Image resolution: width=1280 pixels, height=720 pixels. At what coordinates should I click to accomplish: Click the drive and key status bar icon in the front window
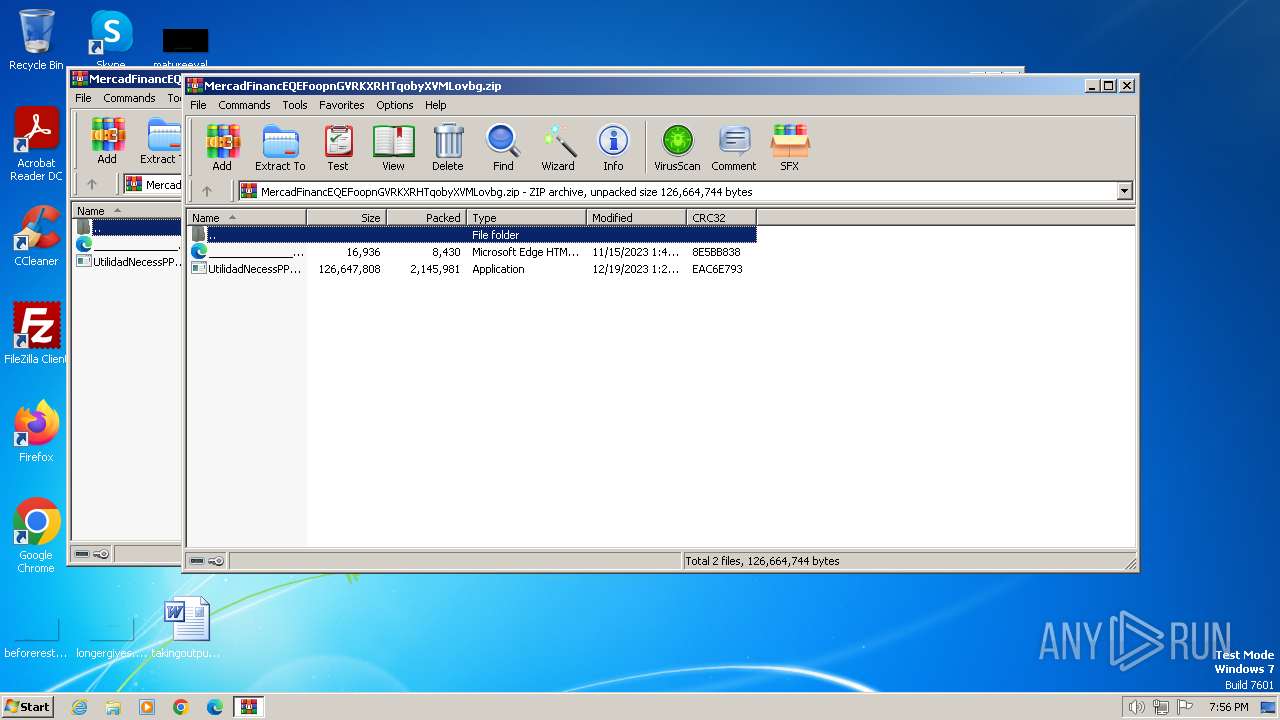pos(207,561)
